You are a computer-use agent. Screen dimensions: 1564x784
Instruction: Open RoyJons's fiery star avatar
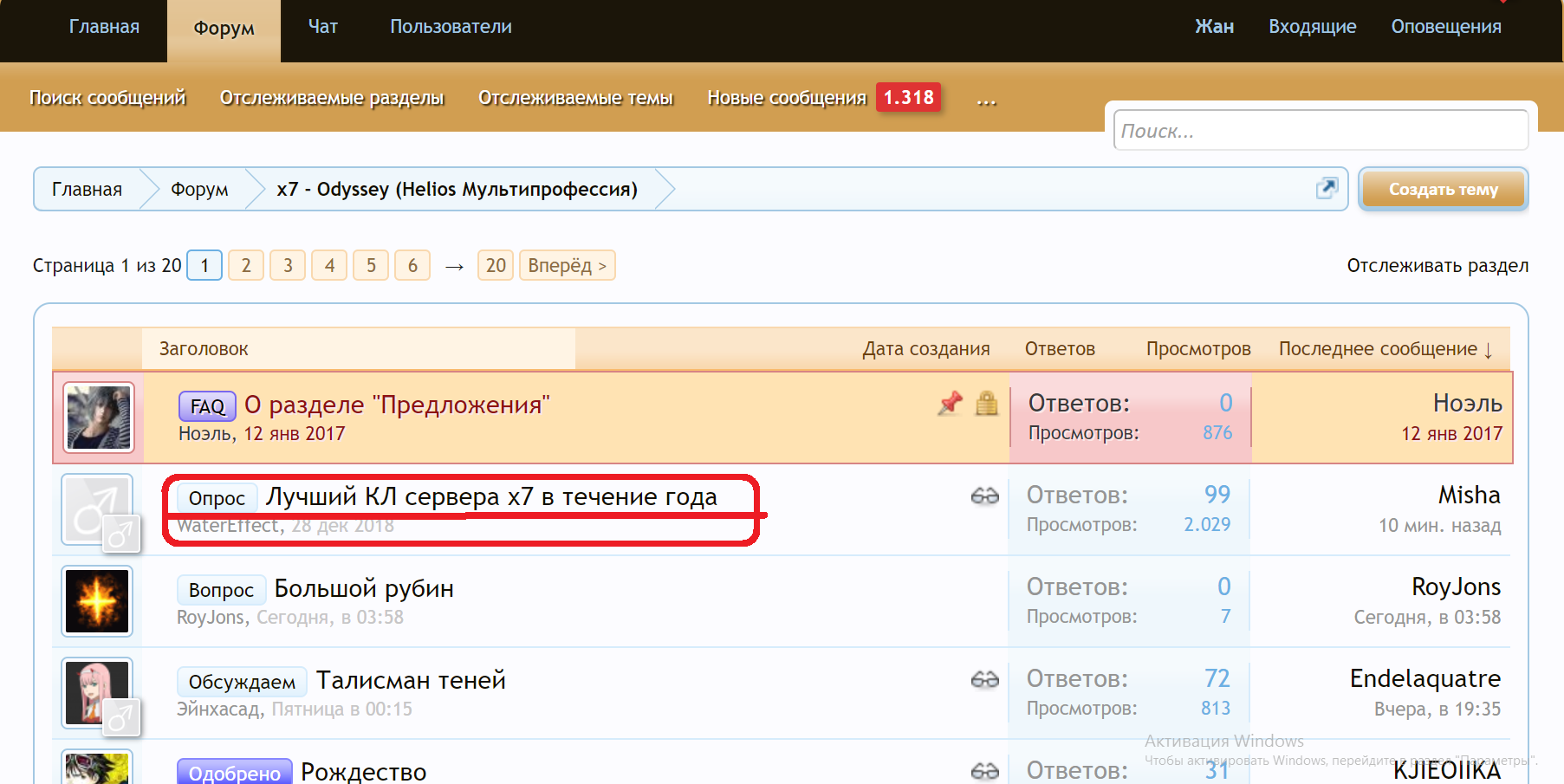tap(98, 601)
